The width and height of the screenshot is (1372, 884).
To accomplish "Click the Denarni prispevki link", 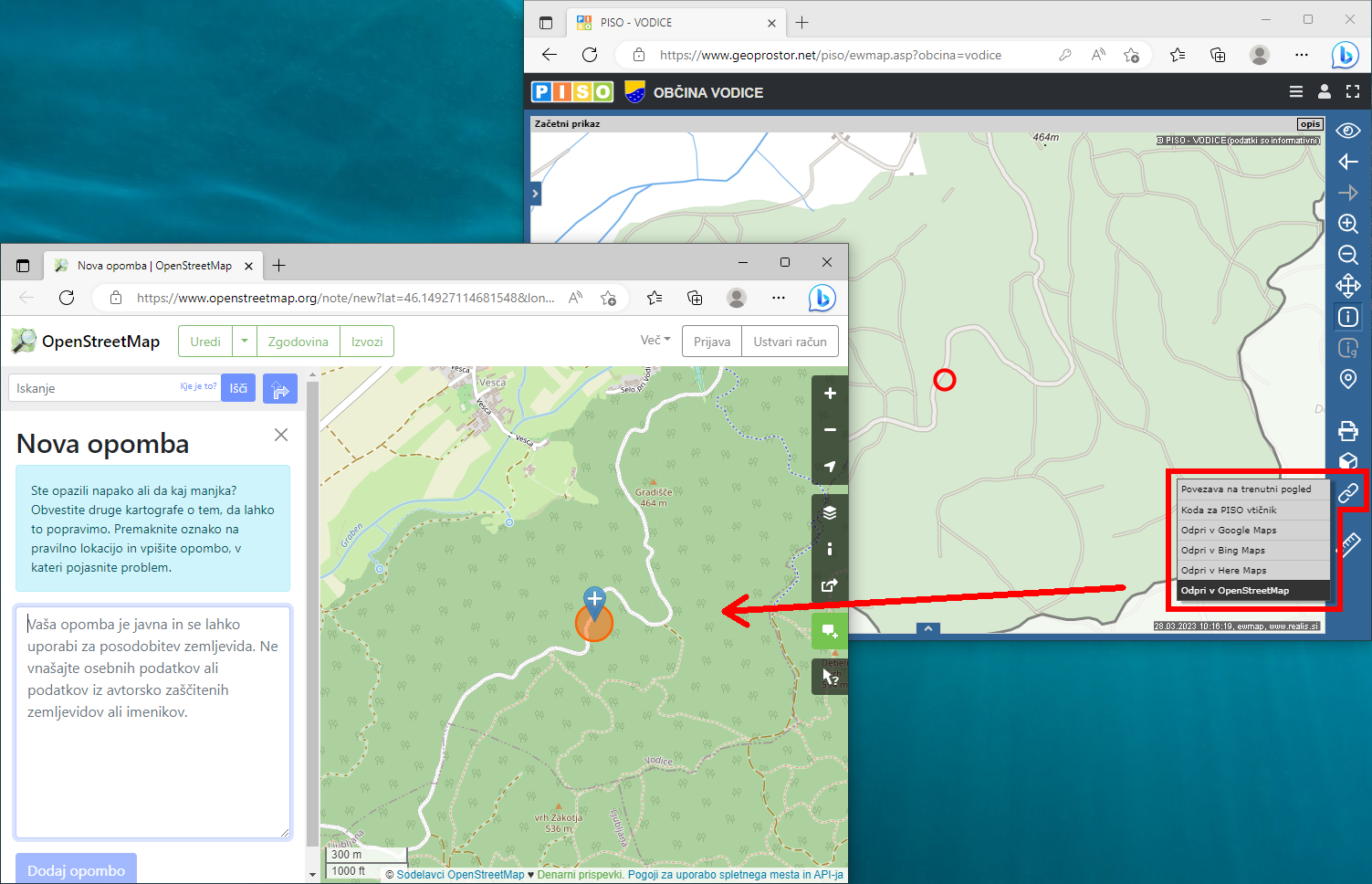I will point(580,875).
